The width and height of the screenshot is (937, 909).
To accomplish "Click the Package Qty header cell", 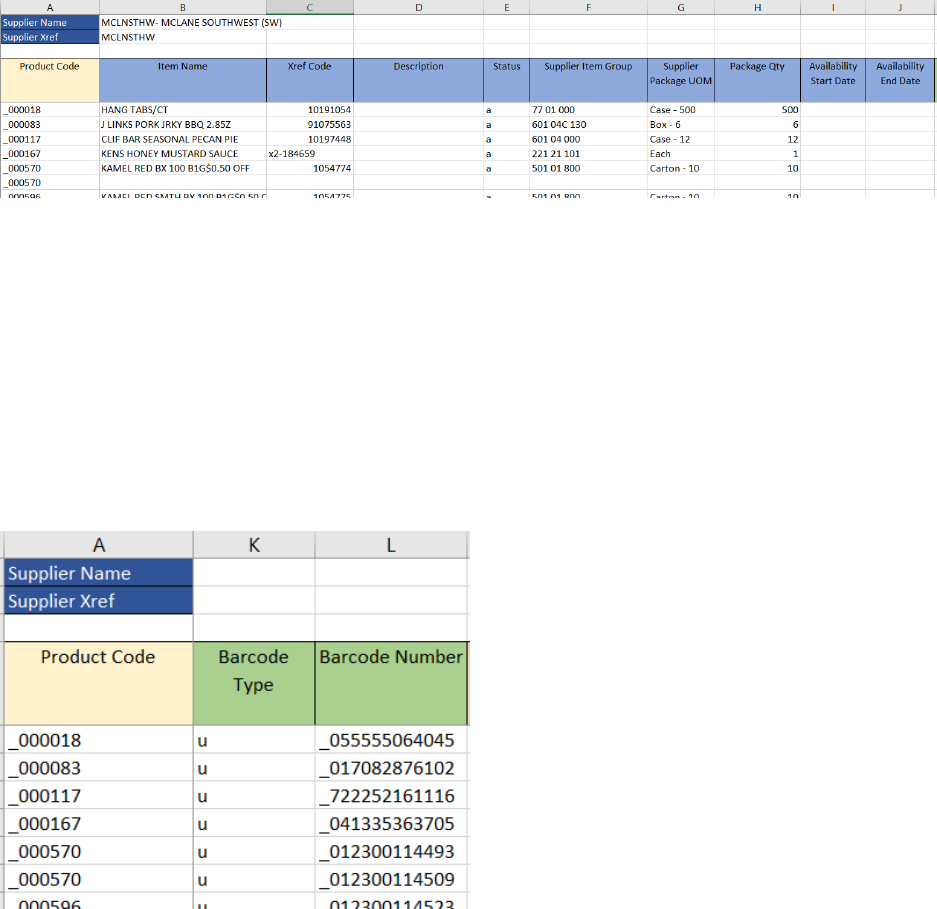I will coord(757,80).
